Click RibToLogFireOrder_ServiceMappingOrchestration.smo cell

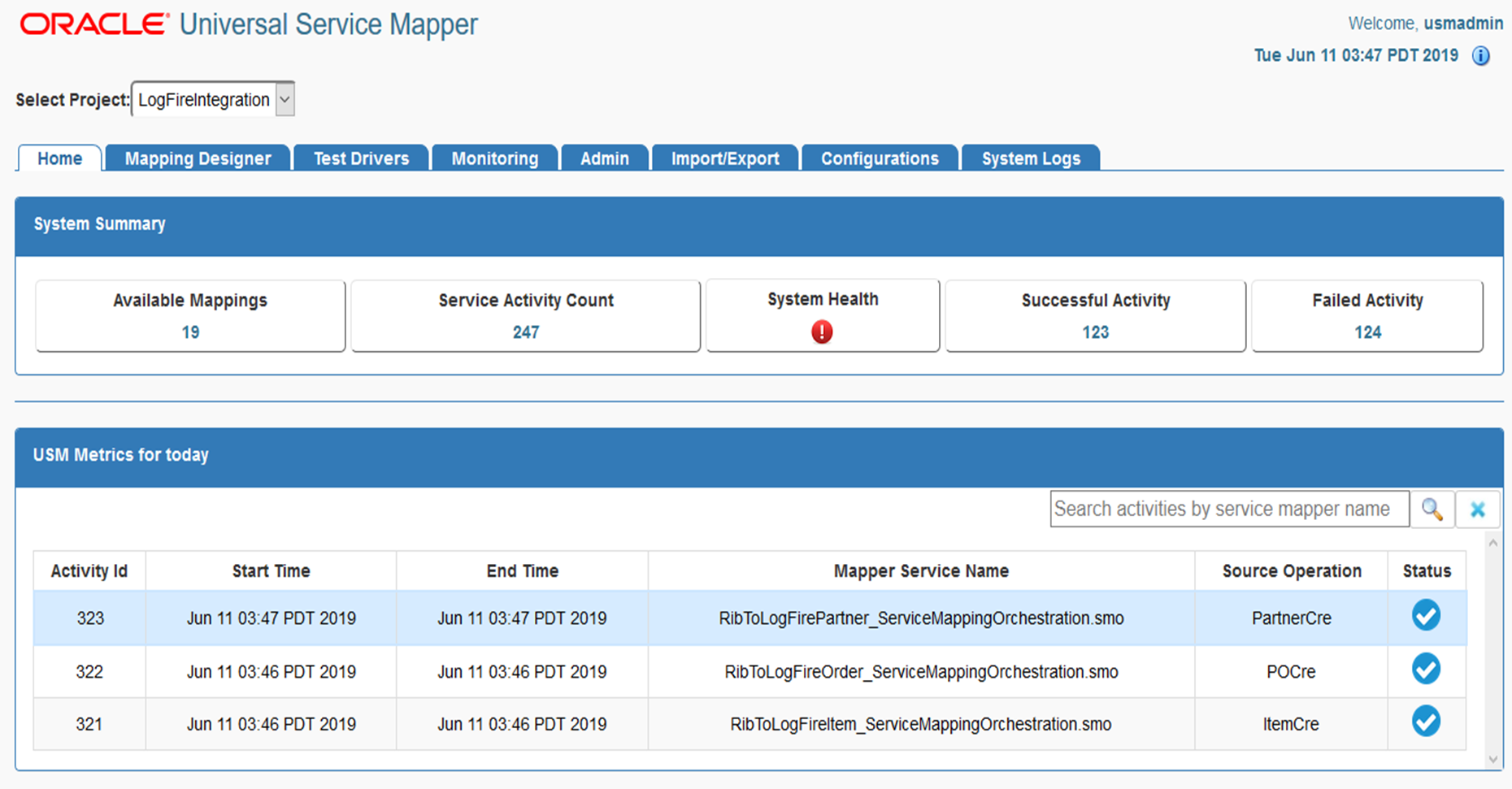(x=922, y=672)
